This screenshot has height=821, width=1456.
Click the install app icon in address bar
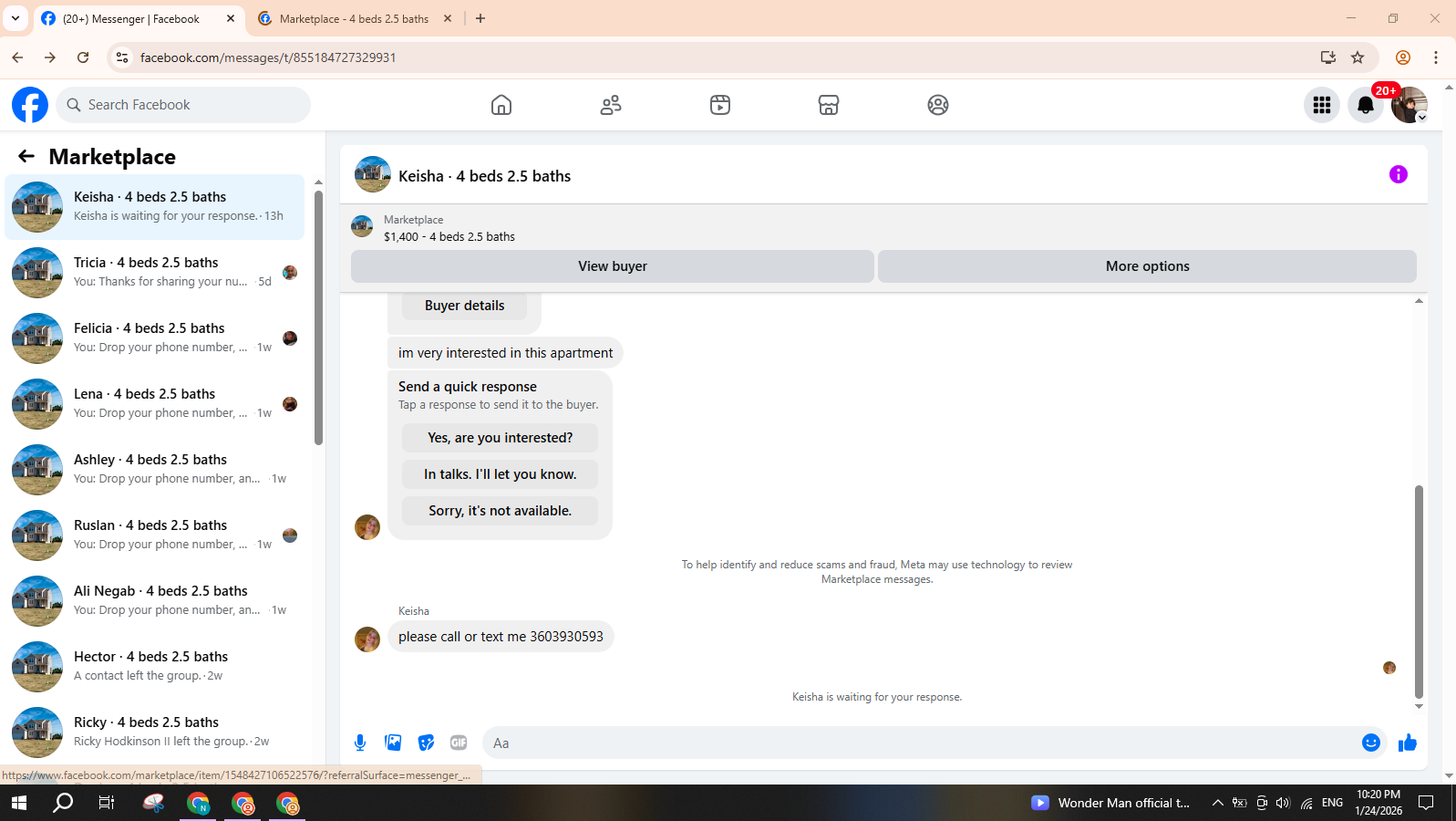[x=1328, y=57]
